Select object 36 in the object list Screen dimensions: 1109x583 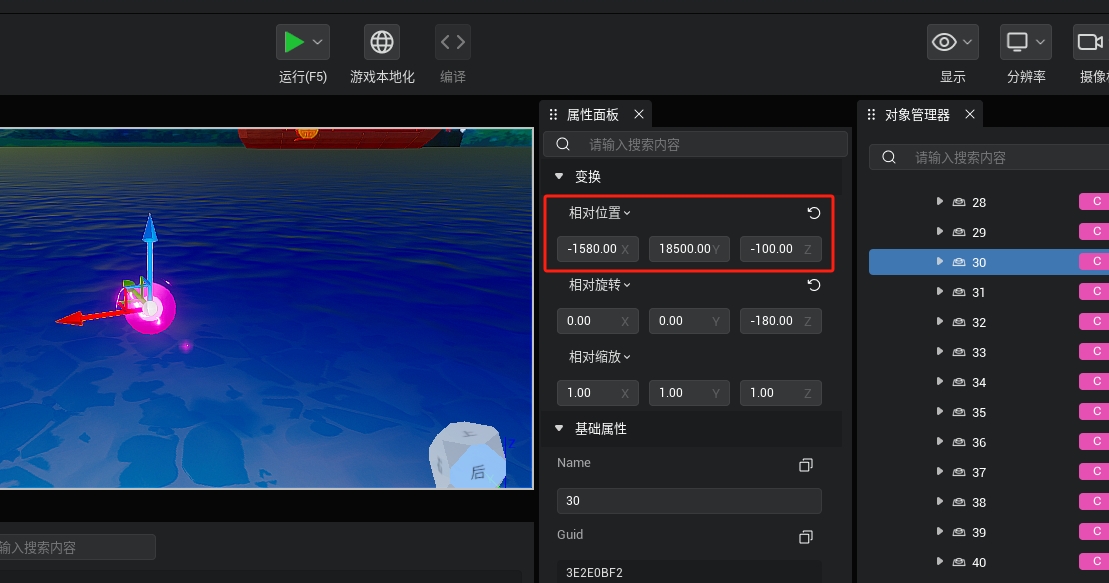pos(978,442)
